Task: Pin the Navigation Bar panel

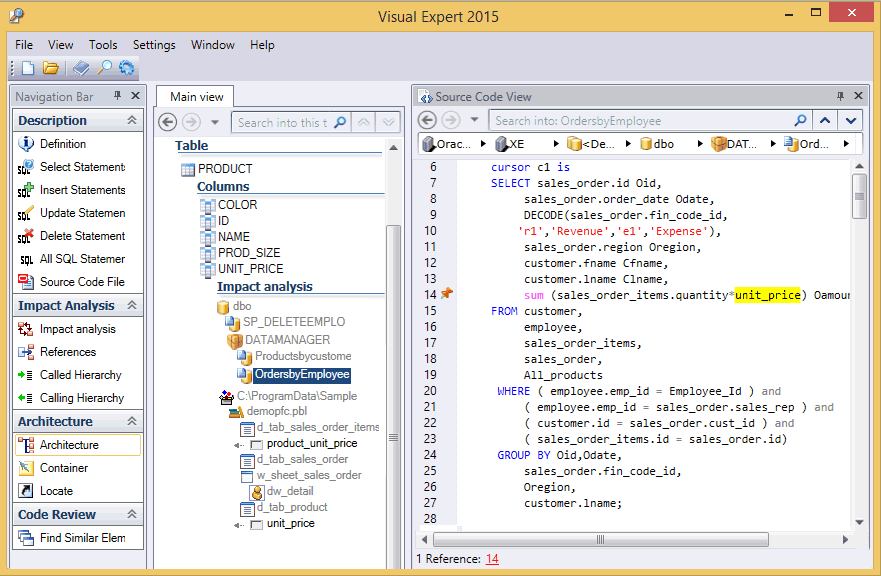Action: [x=117, y=96]
